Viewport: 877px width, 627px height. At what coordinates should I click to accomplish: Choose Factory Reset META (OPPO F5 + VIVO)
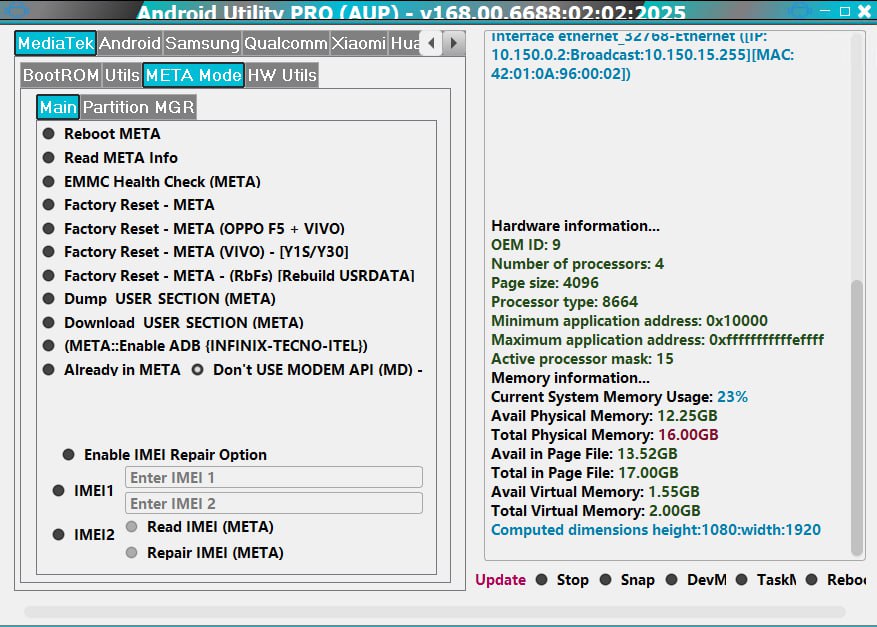click(x=194, y=229)
